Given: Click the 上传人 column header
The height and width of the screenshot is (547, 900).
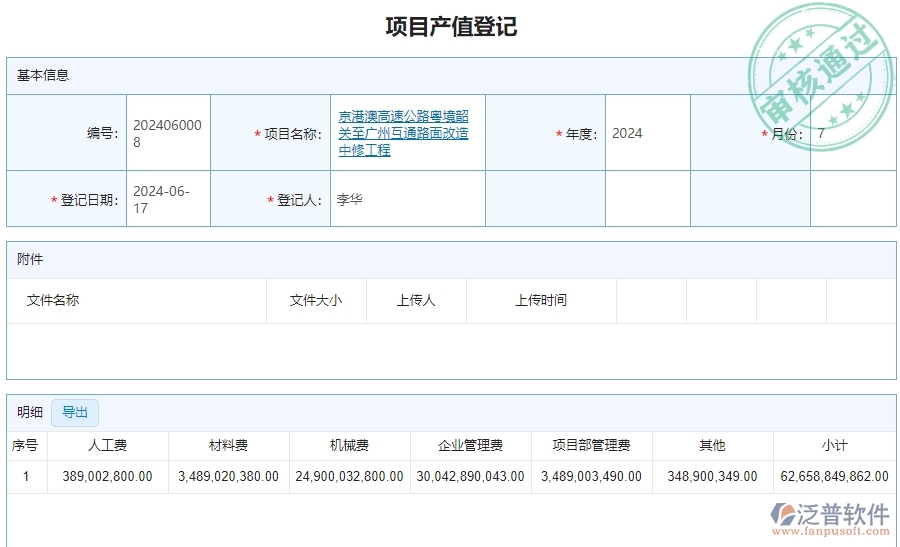Looking at the screenshot, I should 416,300.
